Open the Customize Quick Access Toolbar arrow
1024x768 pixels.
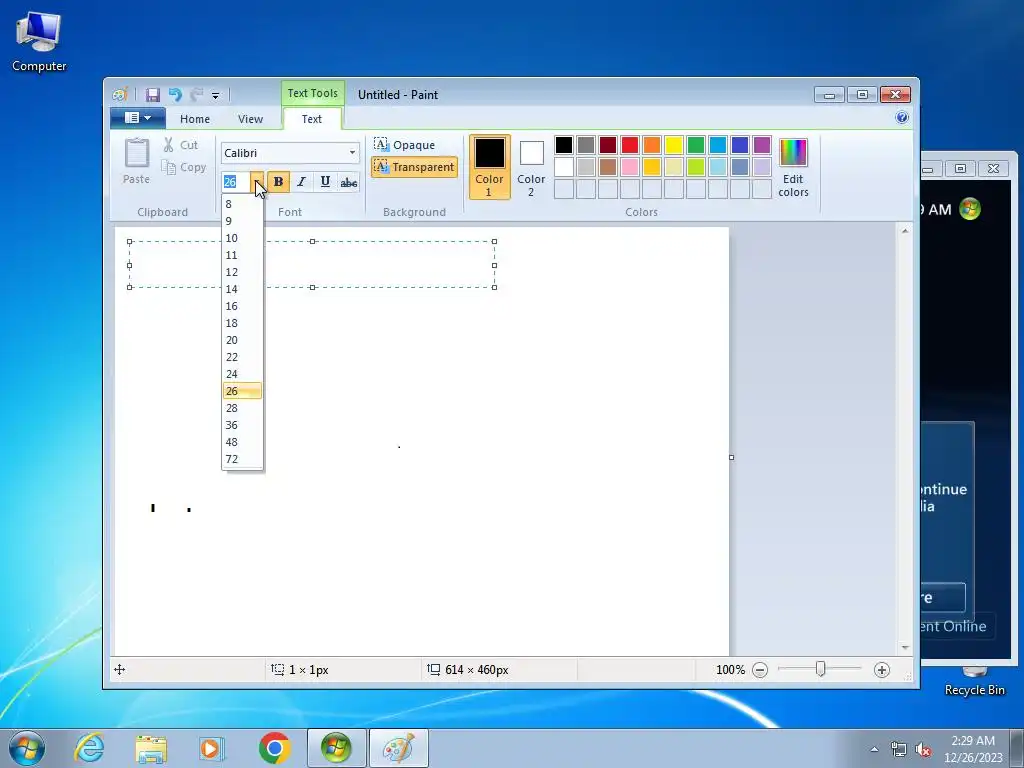(x=216, y=95)
